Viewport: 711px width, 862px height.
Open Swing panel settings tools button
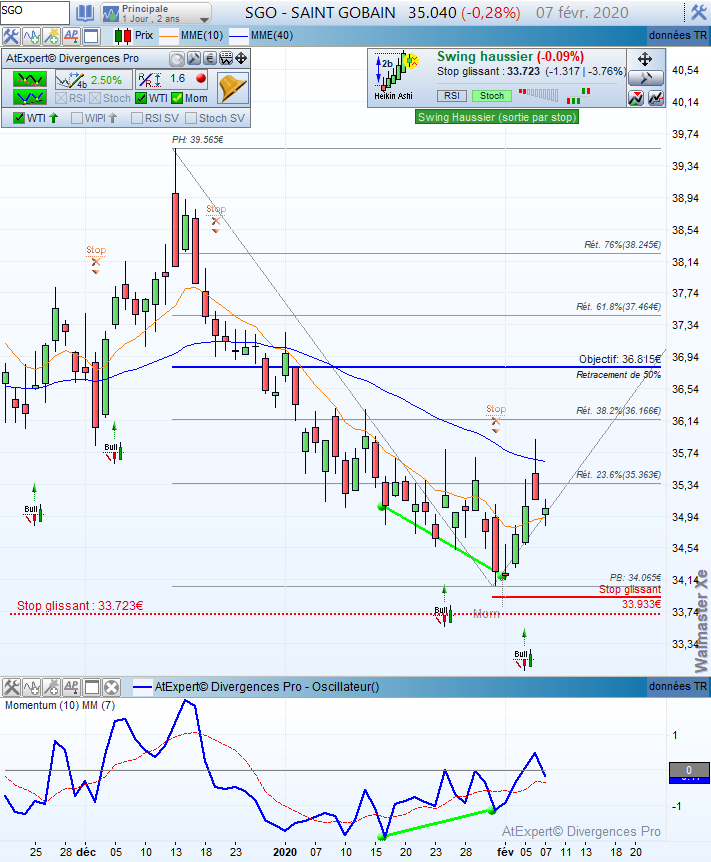point(644,78)
